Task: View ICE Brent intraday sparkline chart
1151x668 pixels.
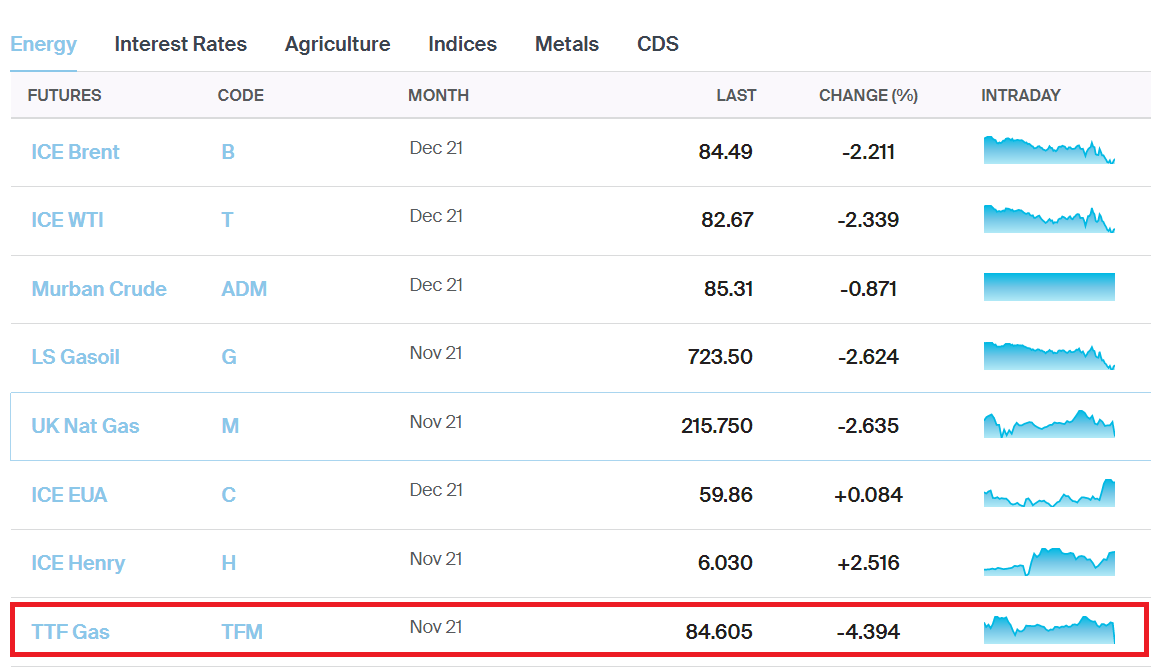Action: [x=1048, y=150]
